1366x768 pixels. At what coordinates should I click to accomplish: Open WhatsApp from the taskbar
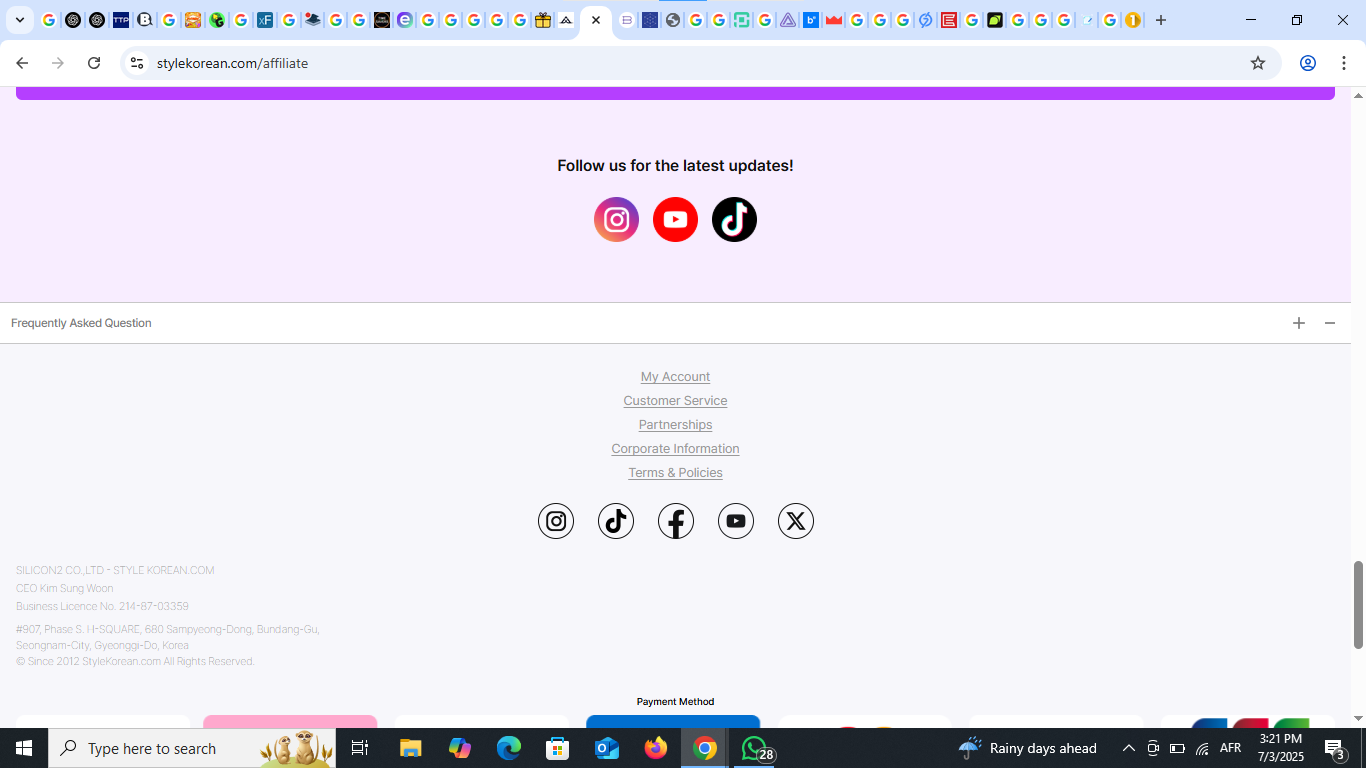point(756,748)
